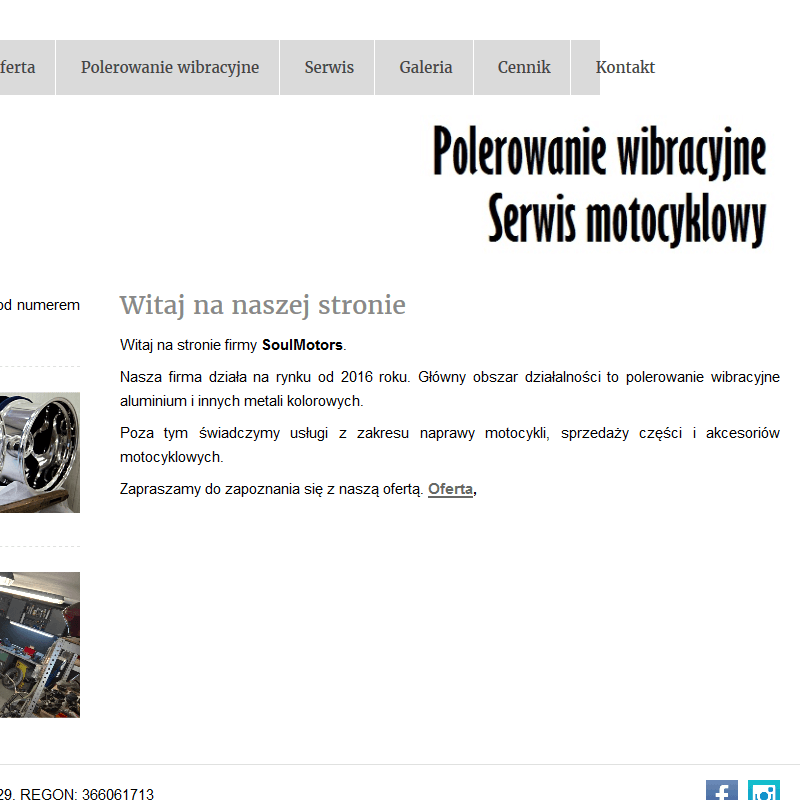Click the Facebook "f" logo in footer
Image resolution: width=800 pixels, height=800 pixels.
click(721, 790)
